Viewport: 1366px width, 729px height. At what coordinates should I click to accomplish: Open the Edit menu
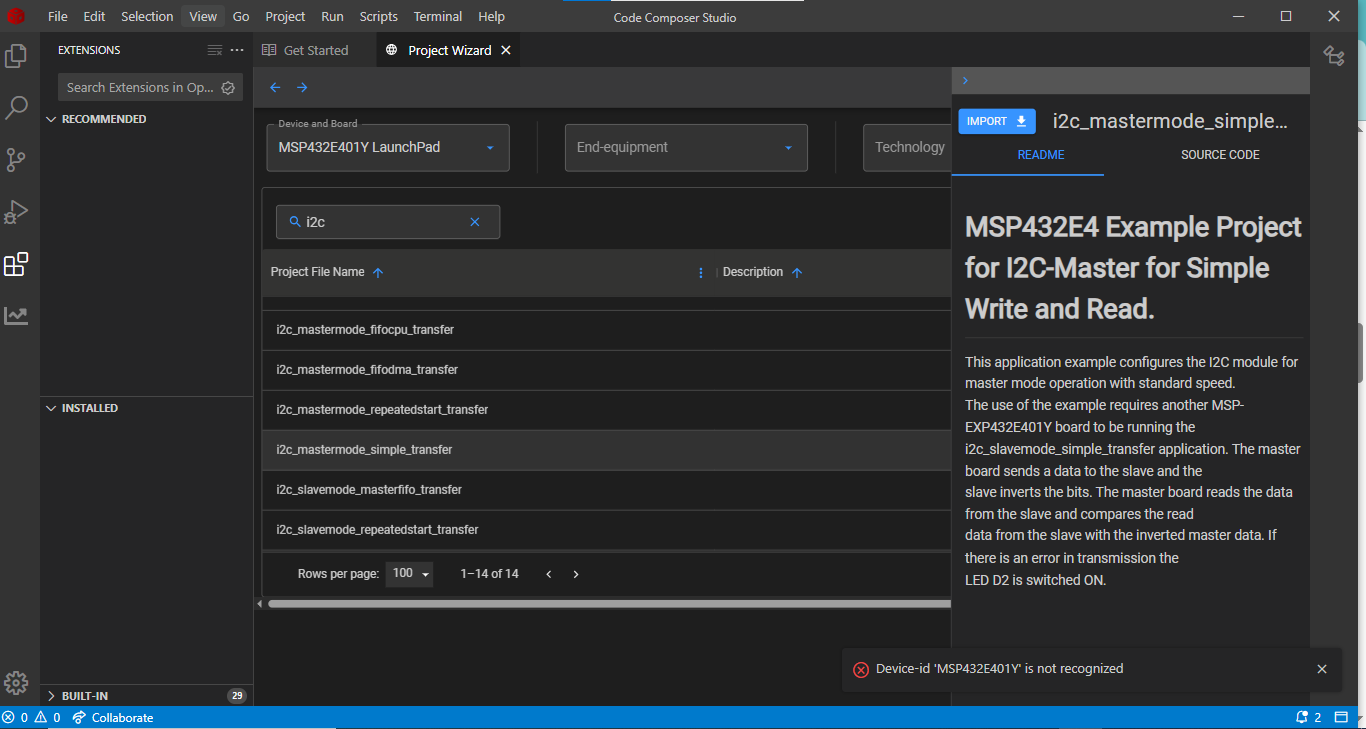pyautogui.click(x=94, y=16)
